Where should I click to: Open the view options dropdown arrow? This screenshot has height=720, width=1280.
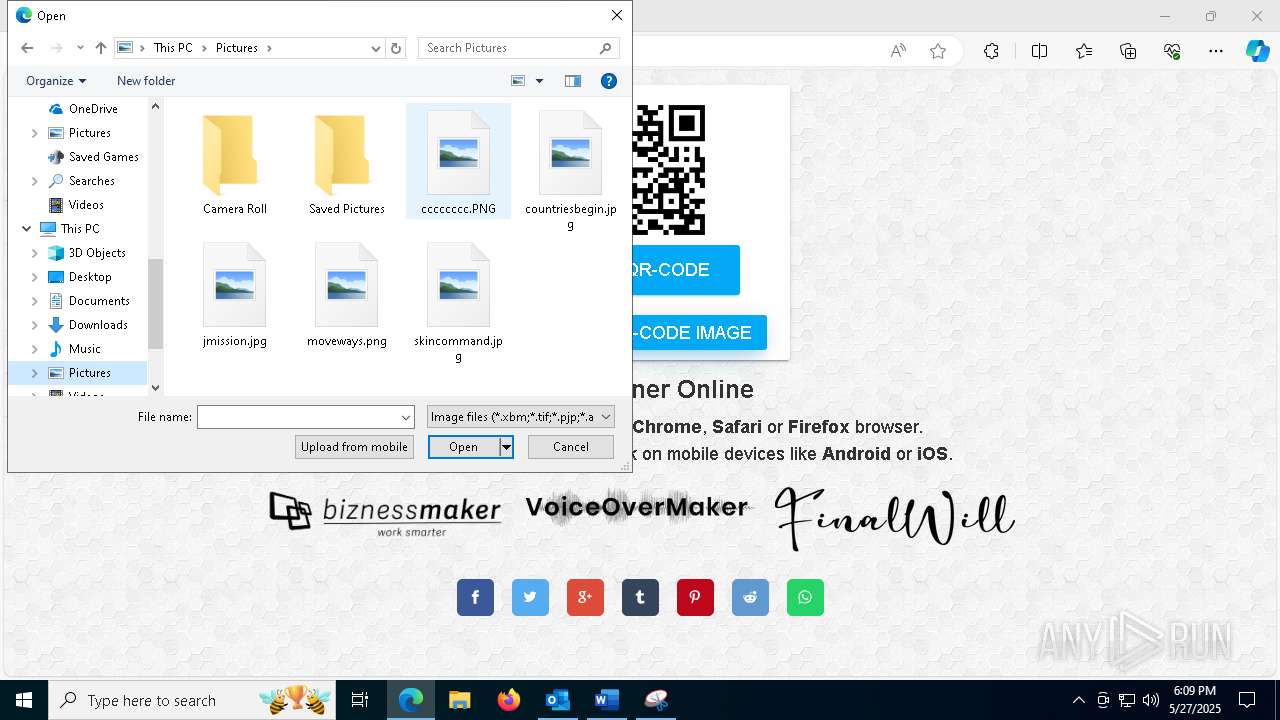(540, 81)
